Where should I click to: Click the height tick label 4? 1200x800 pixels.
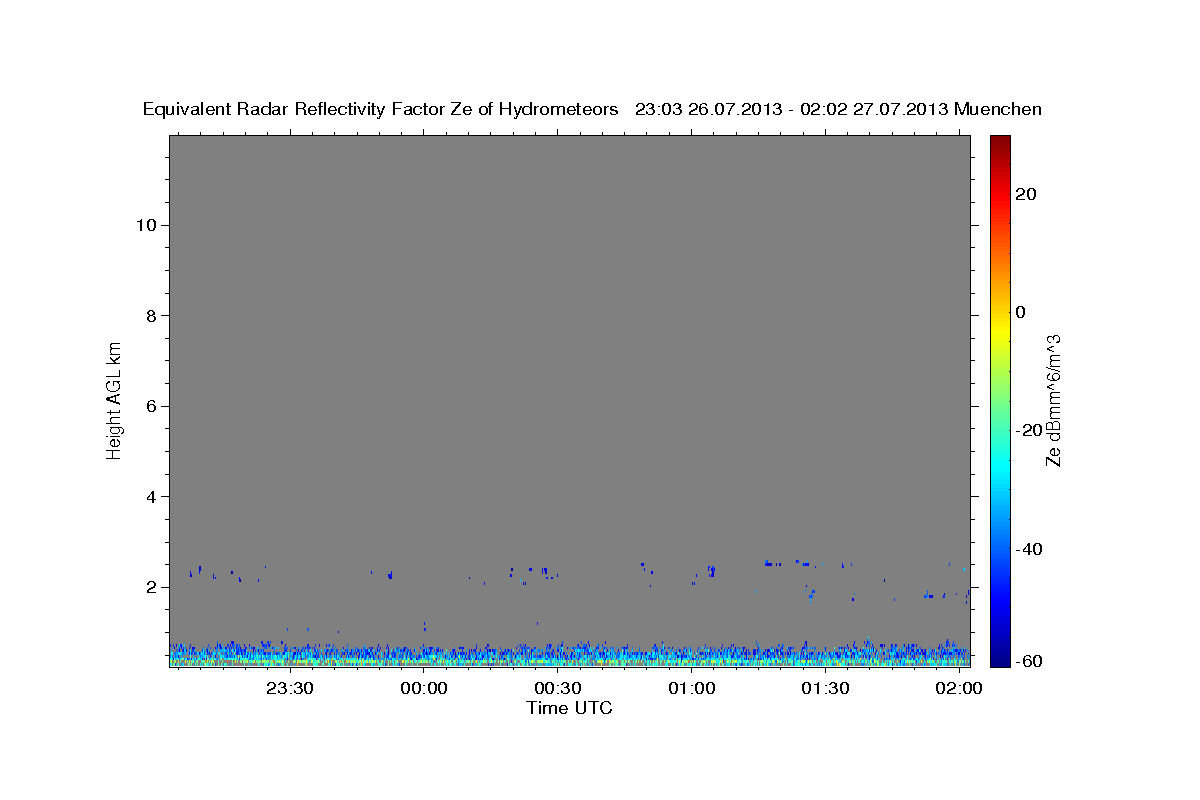coord(151,497)
